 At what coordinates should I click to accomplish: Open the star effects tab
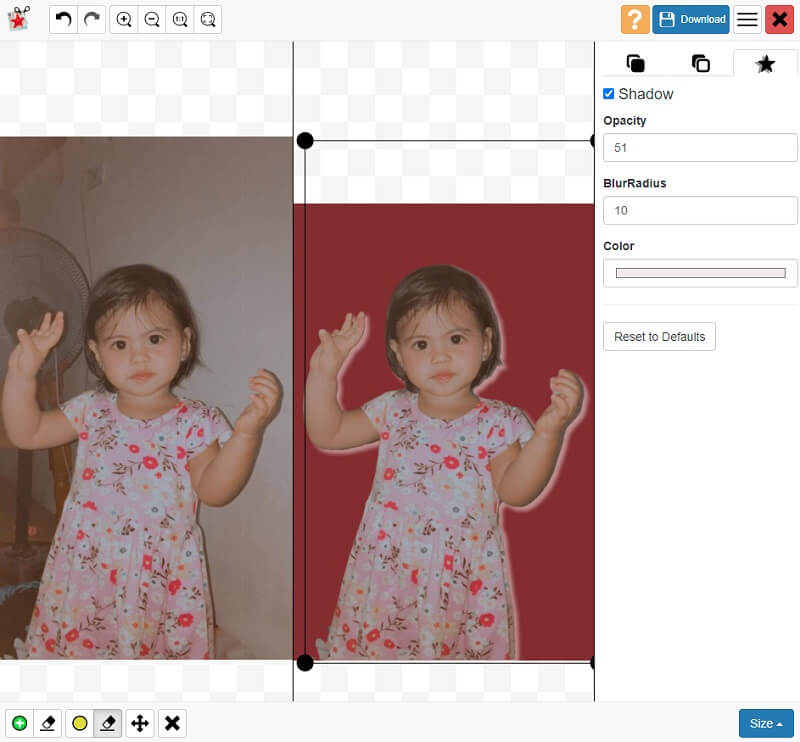(766, 63)
